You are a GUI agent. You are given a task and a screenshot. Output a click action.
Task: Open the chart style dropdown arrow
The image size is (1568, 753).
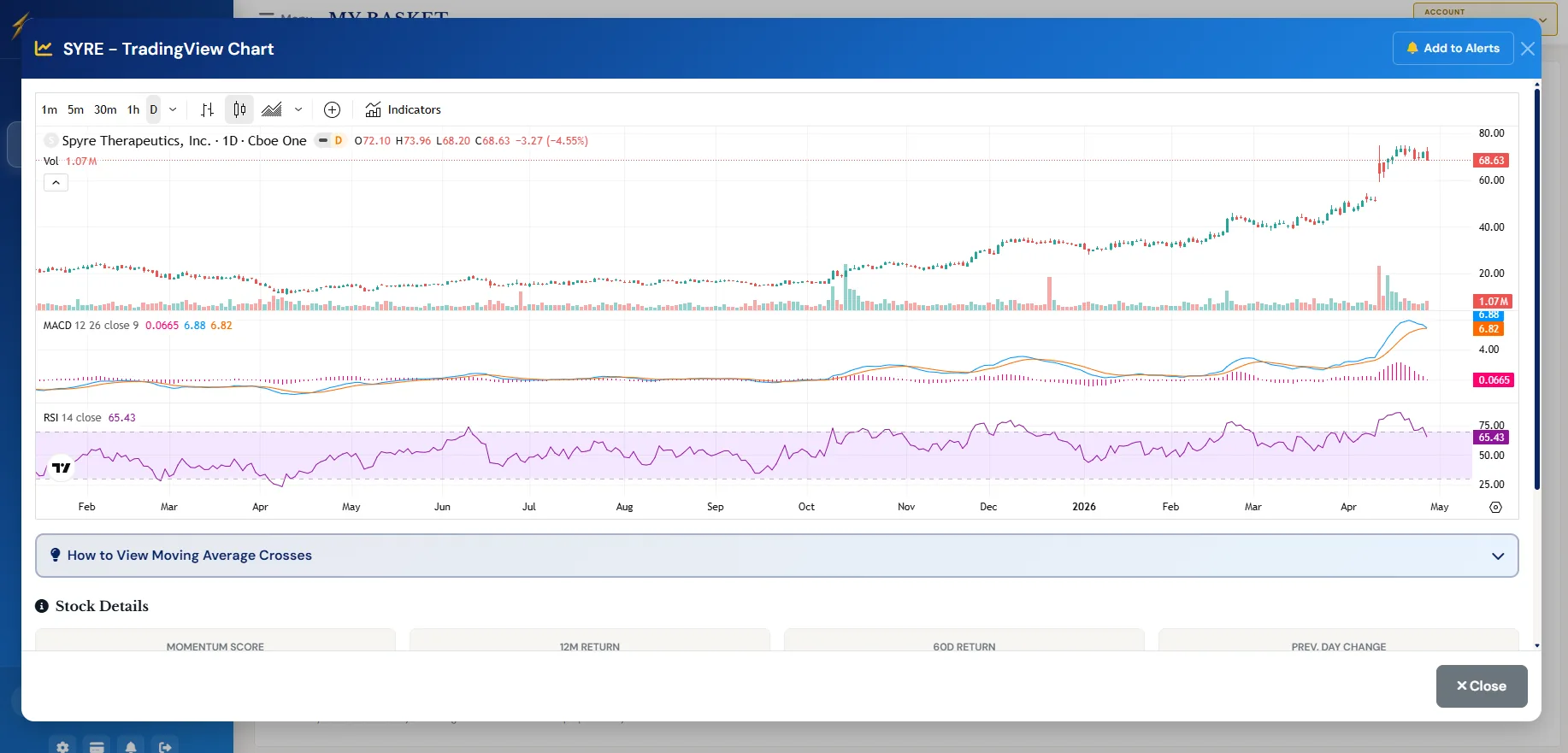tap(298, 109)
